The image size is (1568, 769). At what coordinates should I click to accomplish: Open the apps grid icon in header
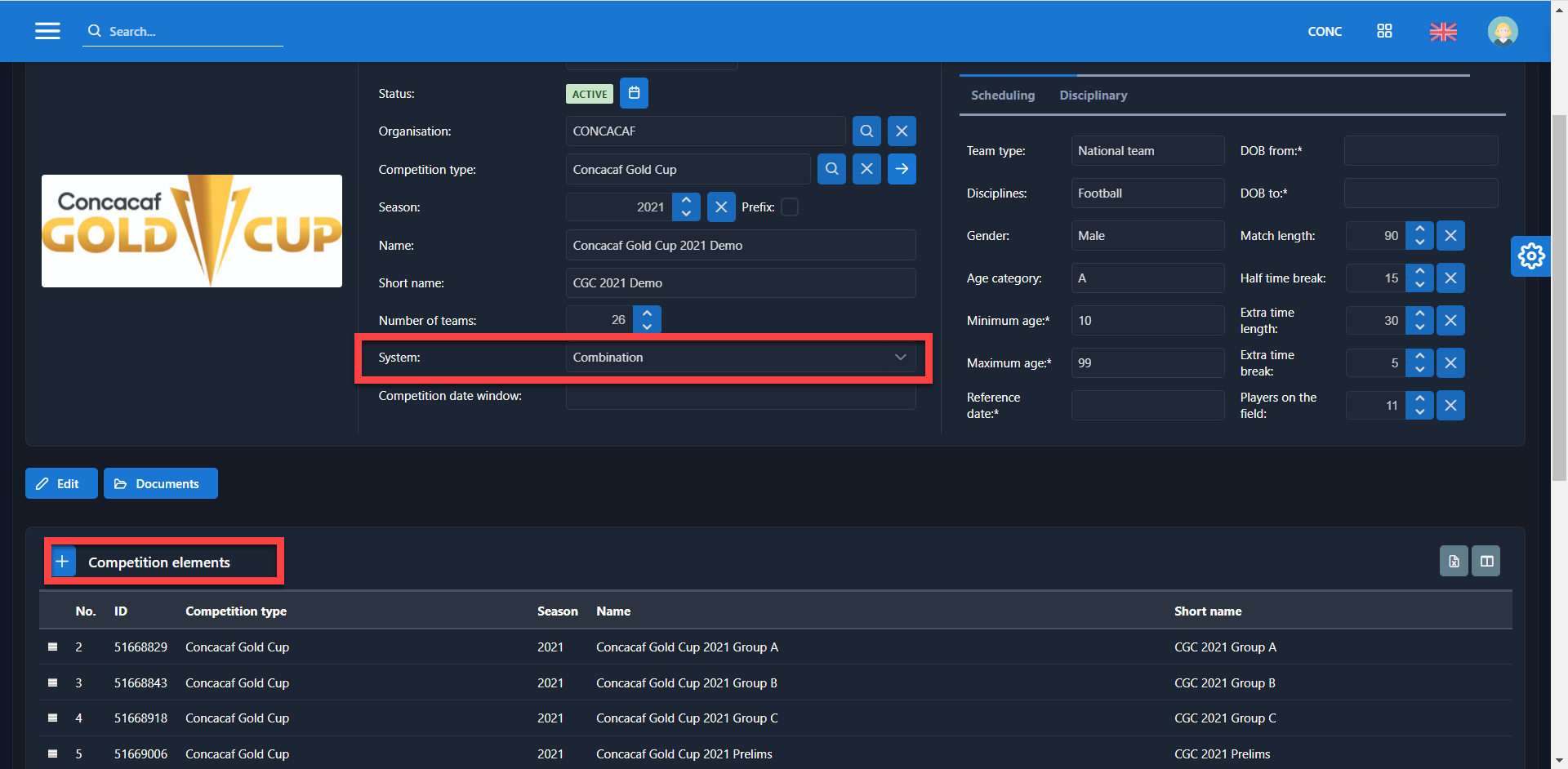(x=1384, y=31)
